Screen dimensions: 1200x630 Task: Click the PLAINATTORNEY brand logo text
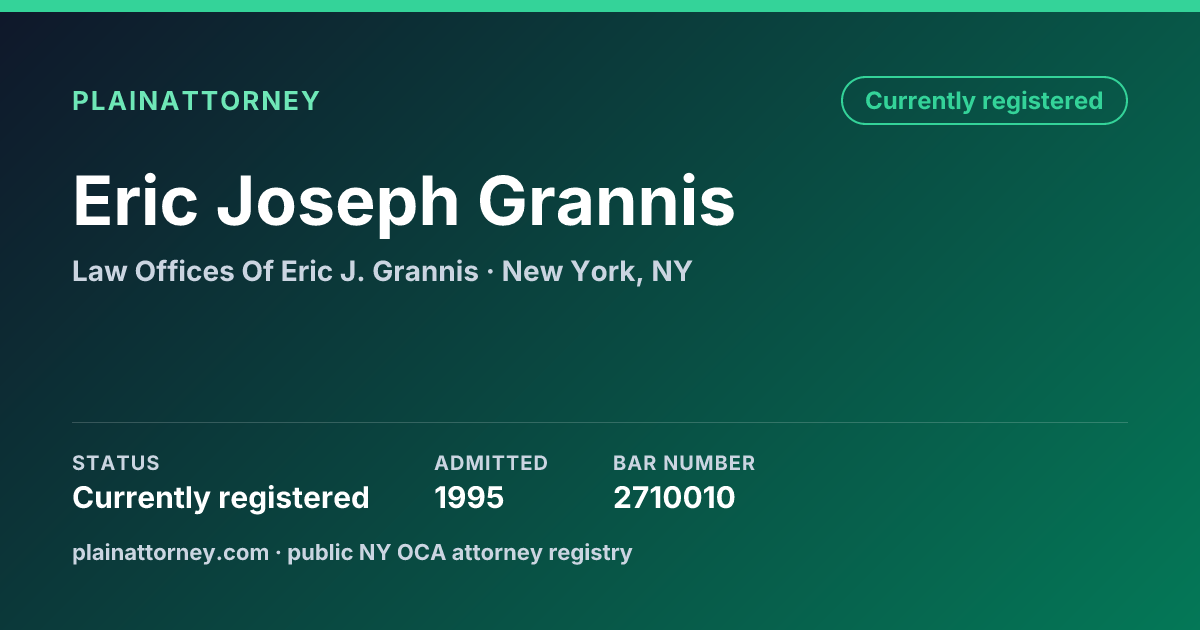pos(196,101)
